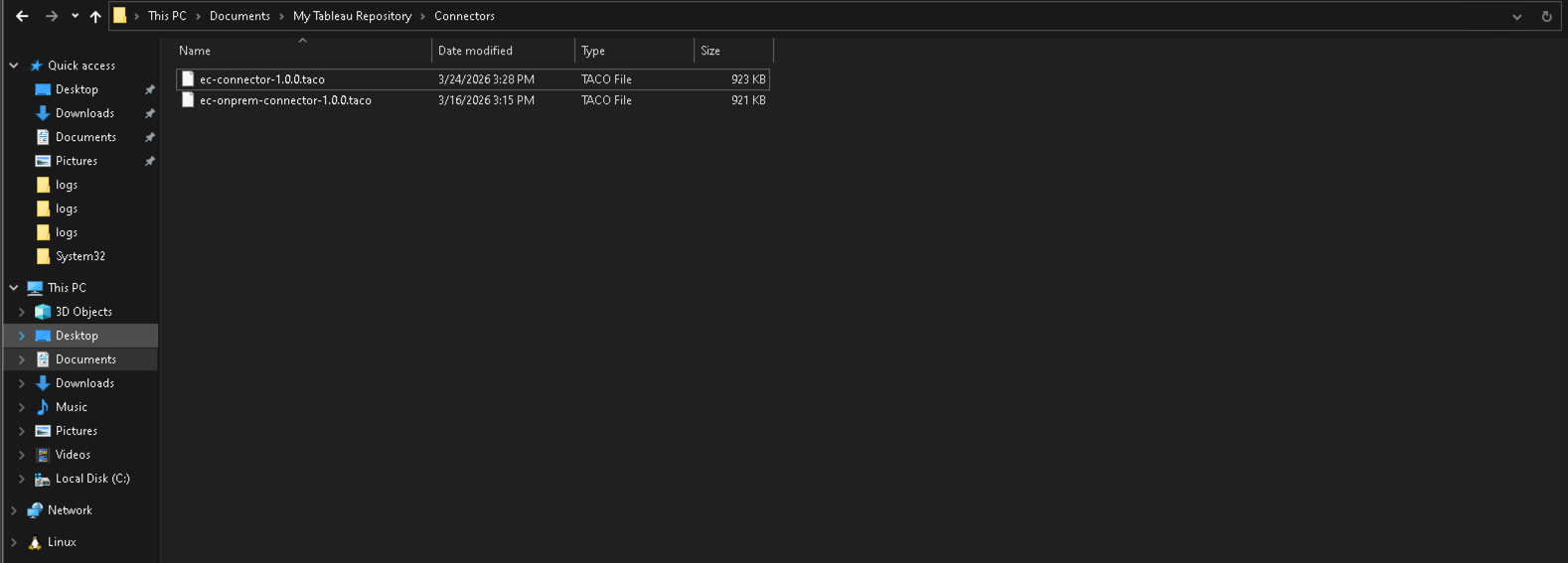Expand Music tree node
Screen dimensions: 1568x563
click(22, 407)
